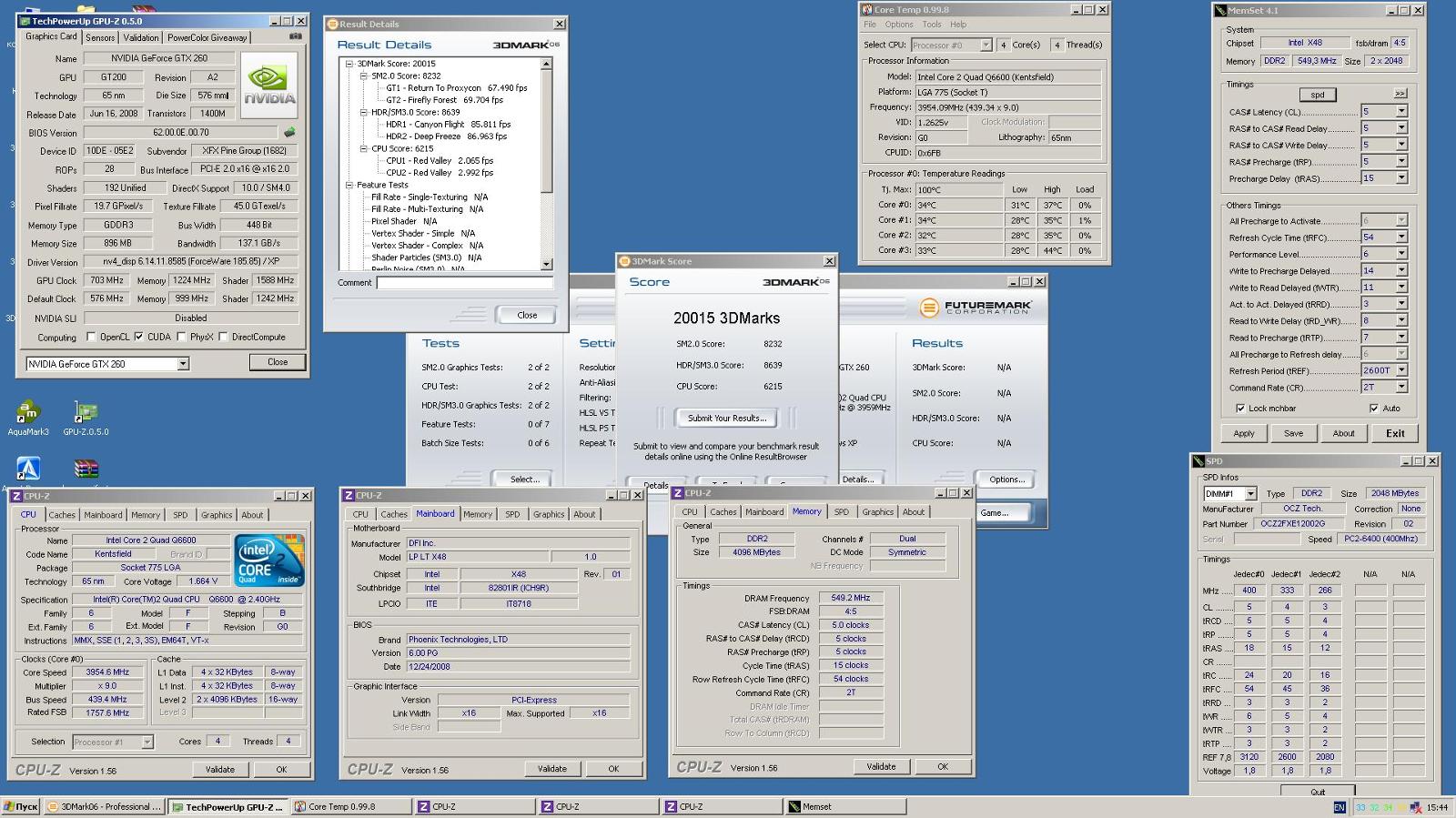Open the Options menu in Core Temp
The image size is (1456, 818).
coord(899,25)
